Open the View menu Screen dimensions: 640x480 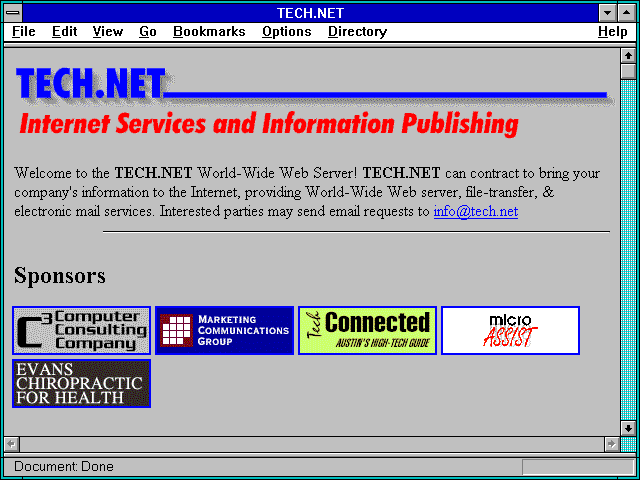pyautogui.click(x=108, y=32)
